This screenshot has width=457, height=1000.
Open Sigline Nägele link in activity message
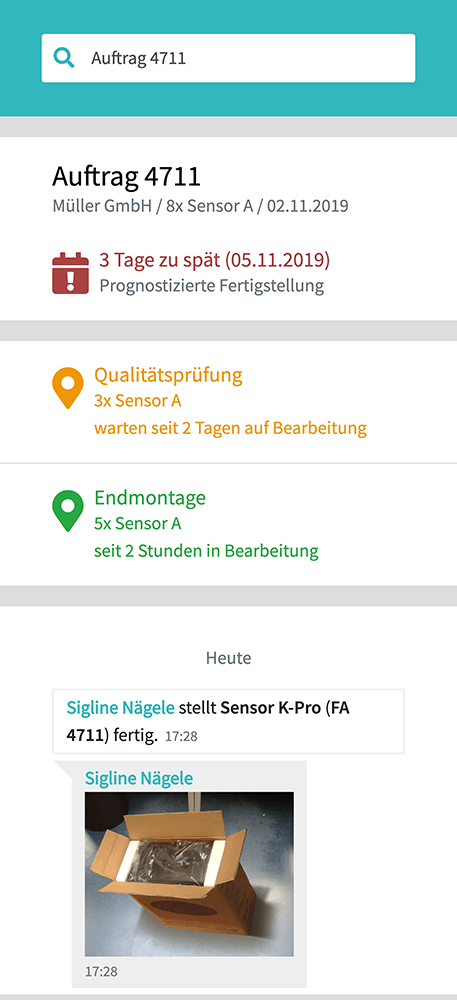(120, 707)
